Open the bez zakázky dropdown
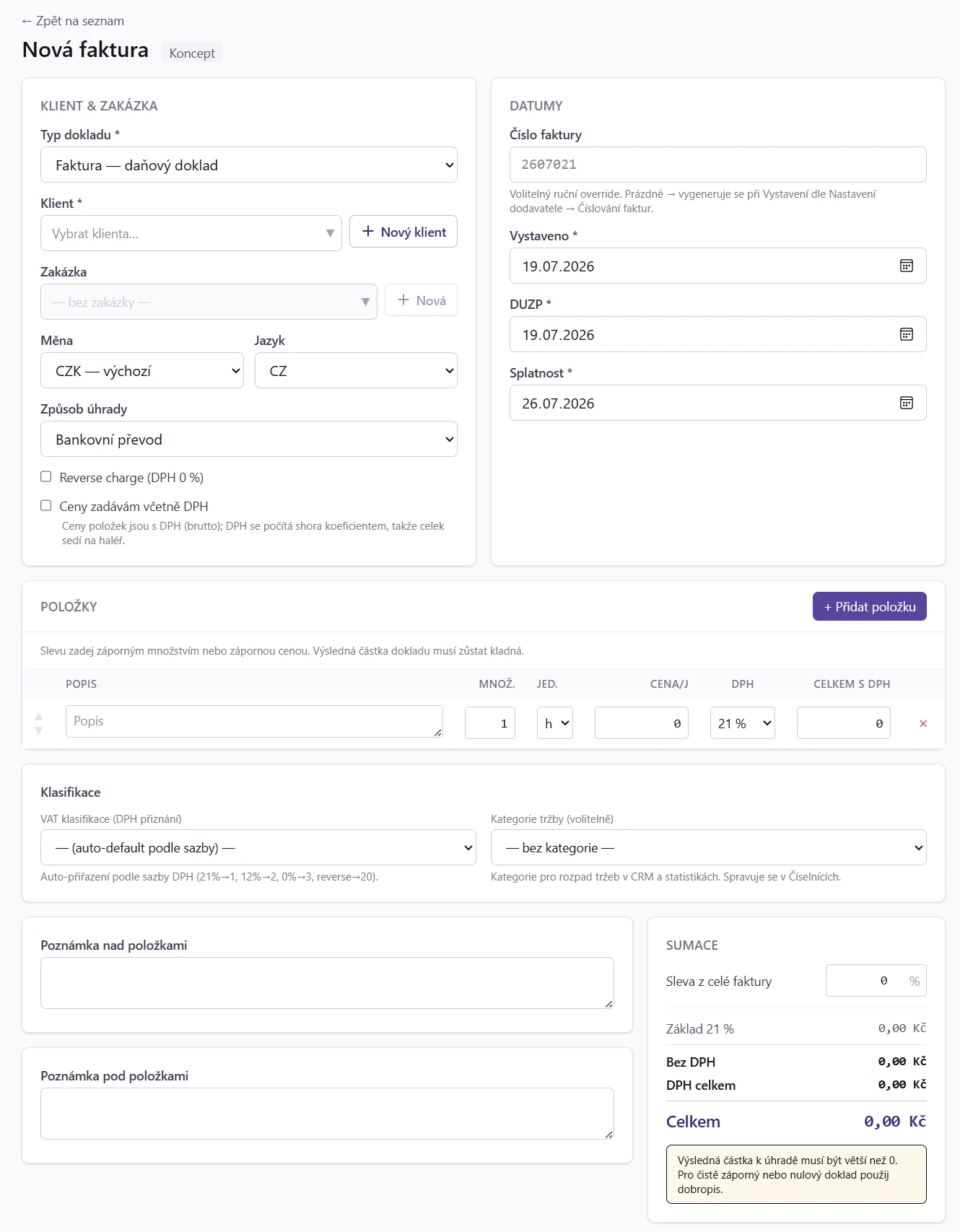Screen dimensions: 960x1232 pyautogui.click(x=209, y=302)
